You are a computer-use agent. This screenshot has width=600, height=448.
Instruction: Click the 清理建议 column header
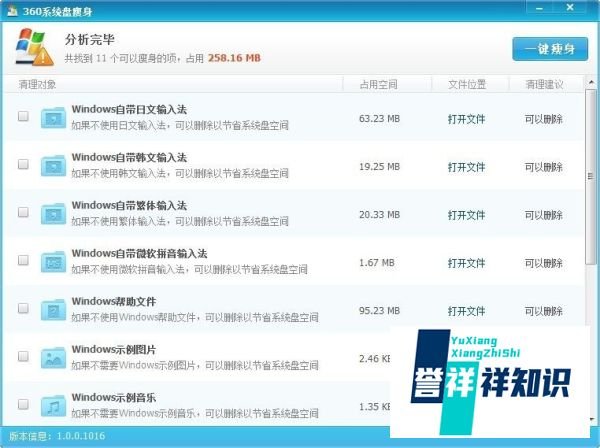coord(545,85)
